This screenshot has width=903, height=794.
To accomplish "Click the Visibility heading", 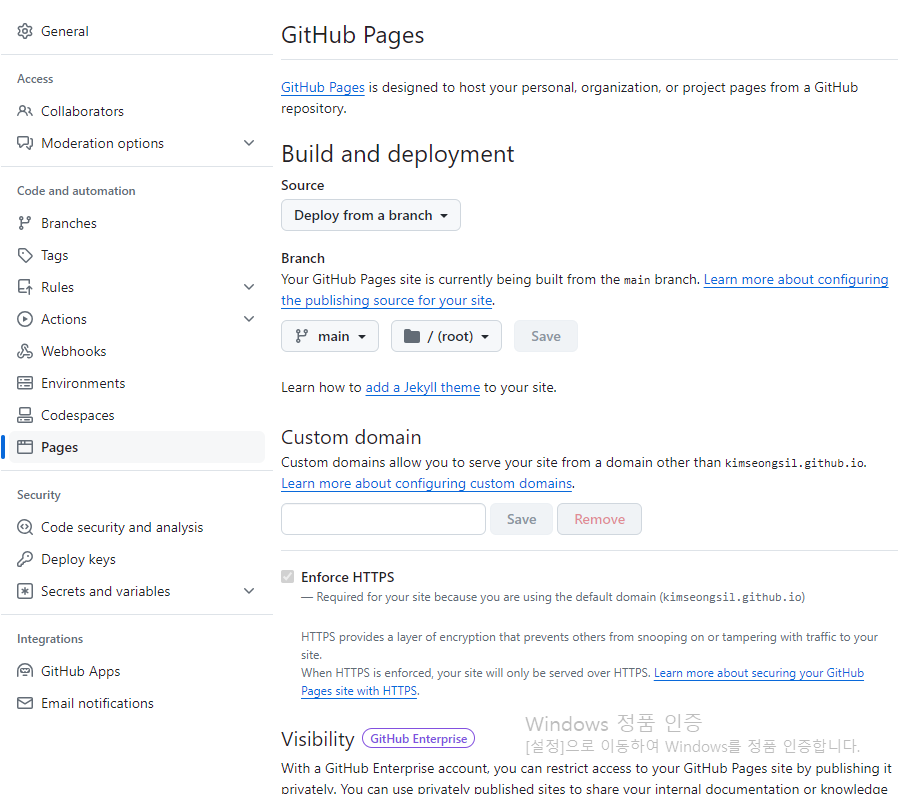I will tap(318, 739).
